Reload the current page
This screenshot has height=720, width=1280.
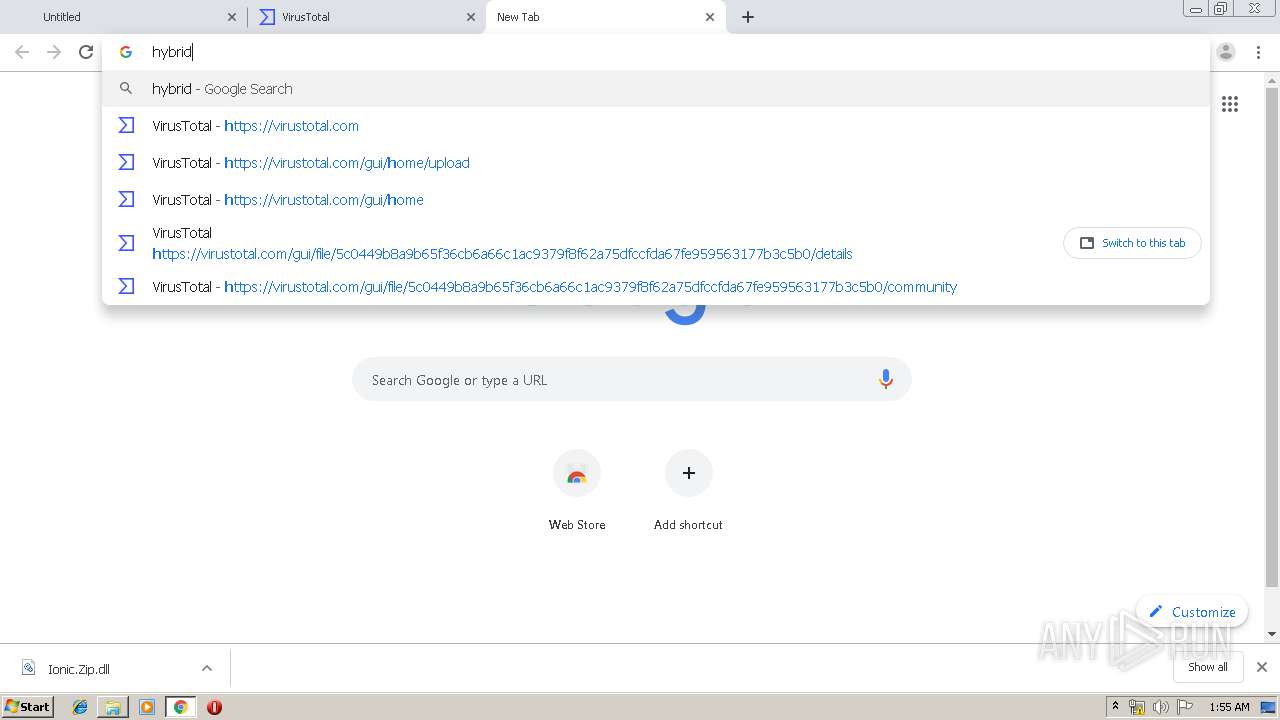[86, 52]
